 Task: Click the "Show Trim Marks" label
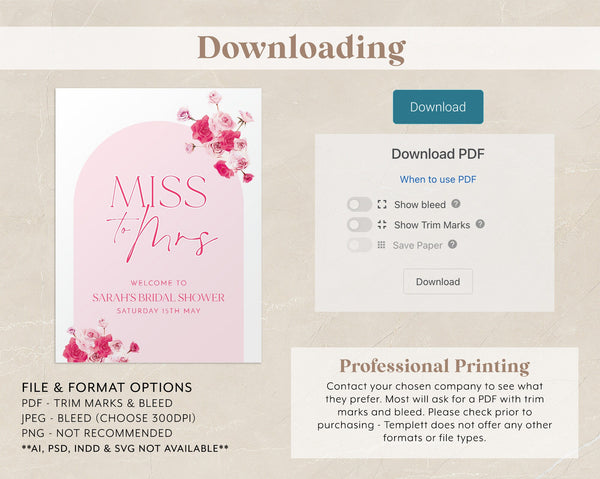(432, 225)
